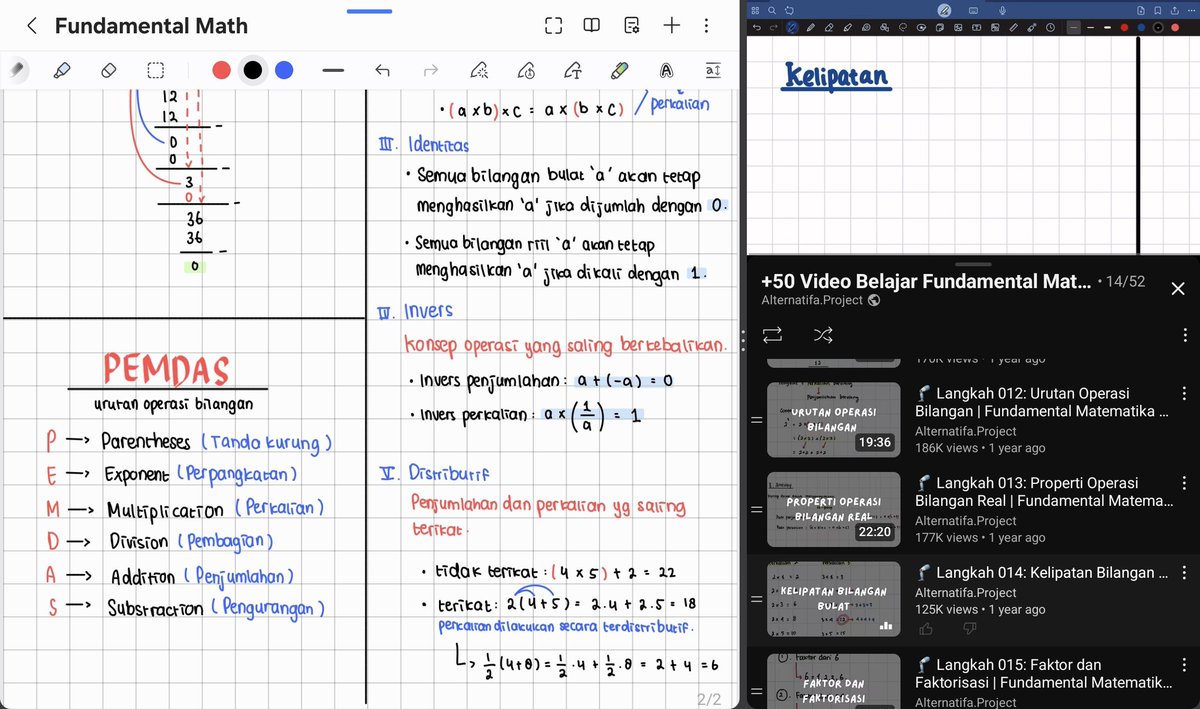This screenshot has width=1200, height=709.
Task: Select active pen tool in right notebook toolbar
Action: (792, 27)
